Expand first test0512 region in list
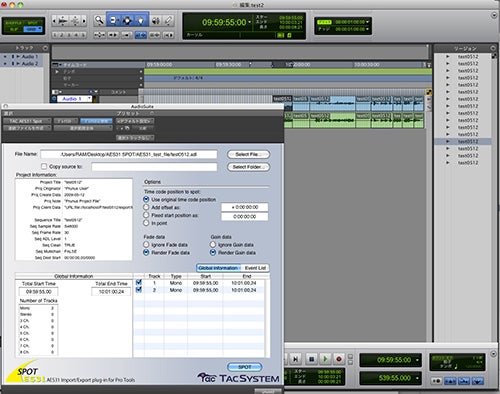Viewport: 500px width, 394px height. (448, 57)
